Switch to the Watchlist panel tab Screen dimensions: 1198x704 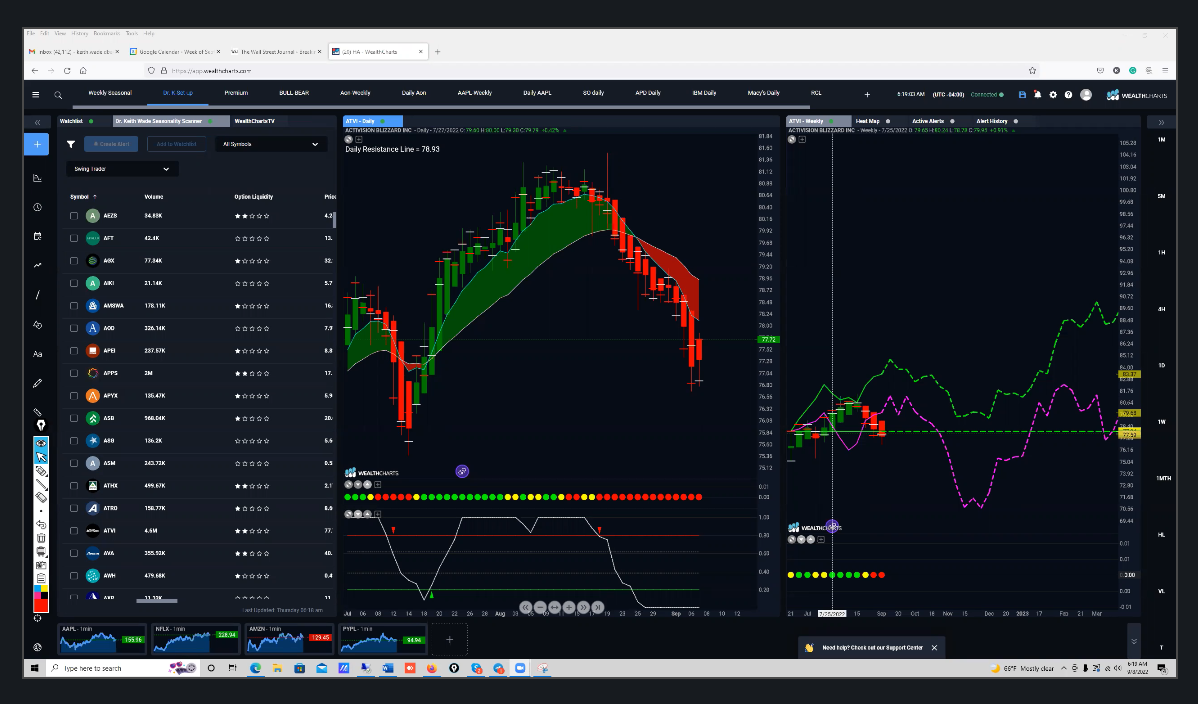click(71, 122)
